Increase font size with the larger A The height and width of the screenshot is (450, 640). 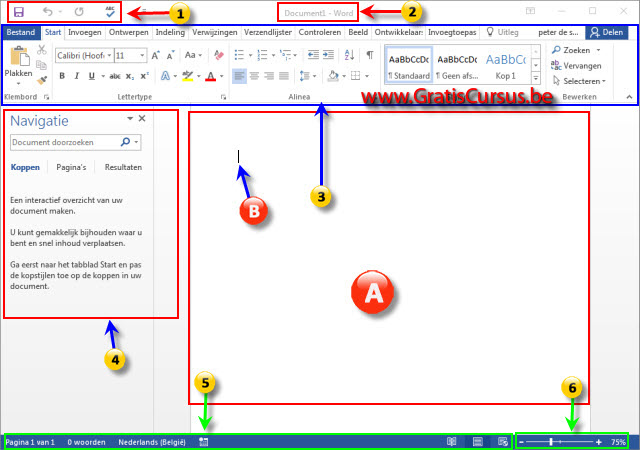tap(155, 55)
